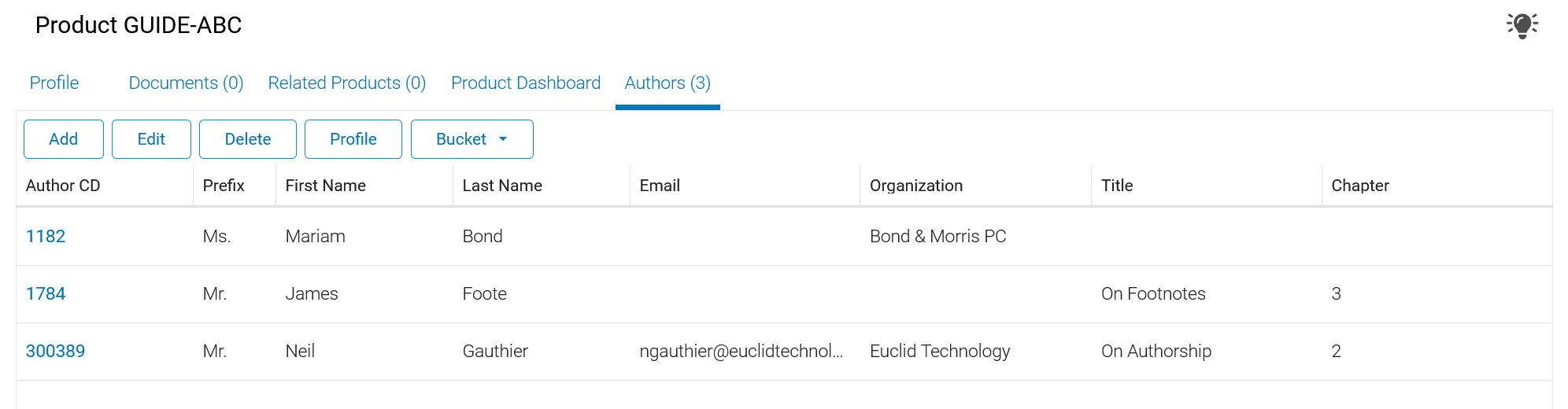Viewport: 1568px width, 409px height.
Task: Sort by Organization column header
Action: click(x=916, y=186)
